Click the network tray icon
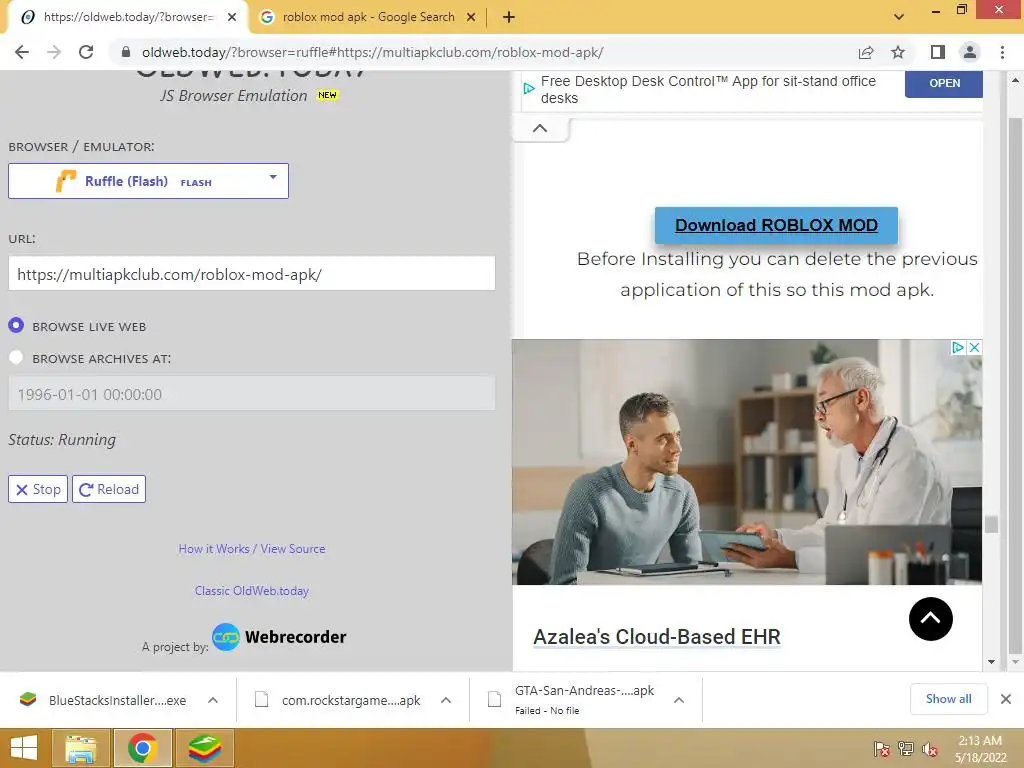 click(906, 749)
